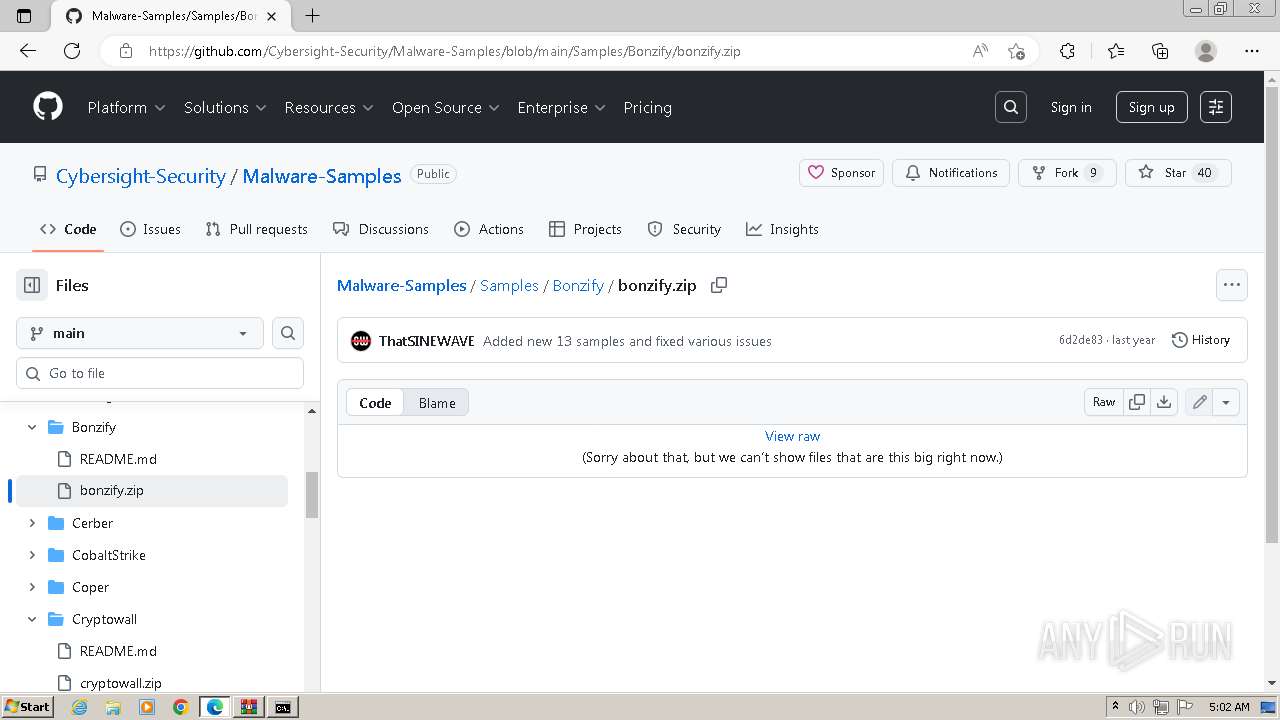Viewport: 1280px width, 720px height.
Task: Open the GitHub search icon button
Action: (1011, 107)
